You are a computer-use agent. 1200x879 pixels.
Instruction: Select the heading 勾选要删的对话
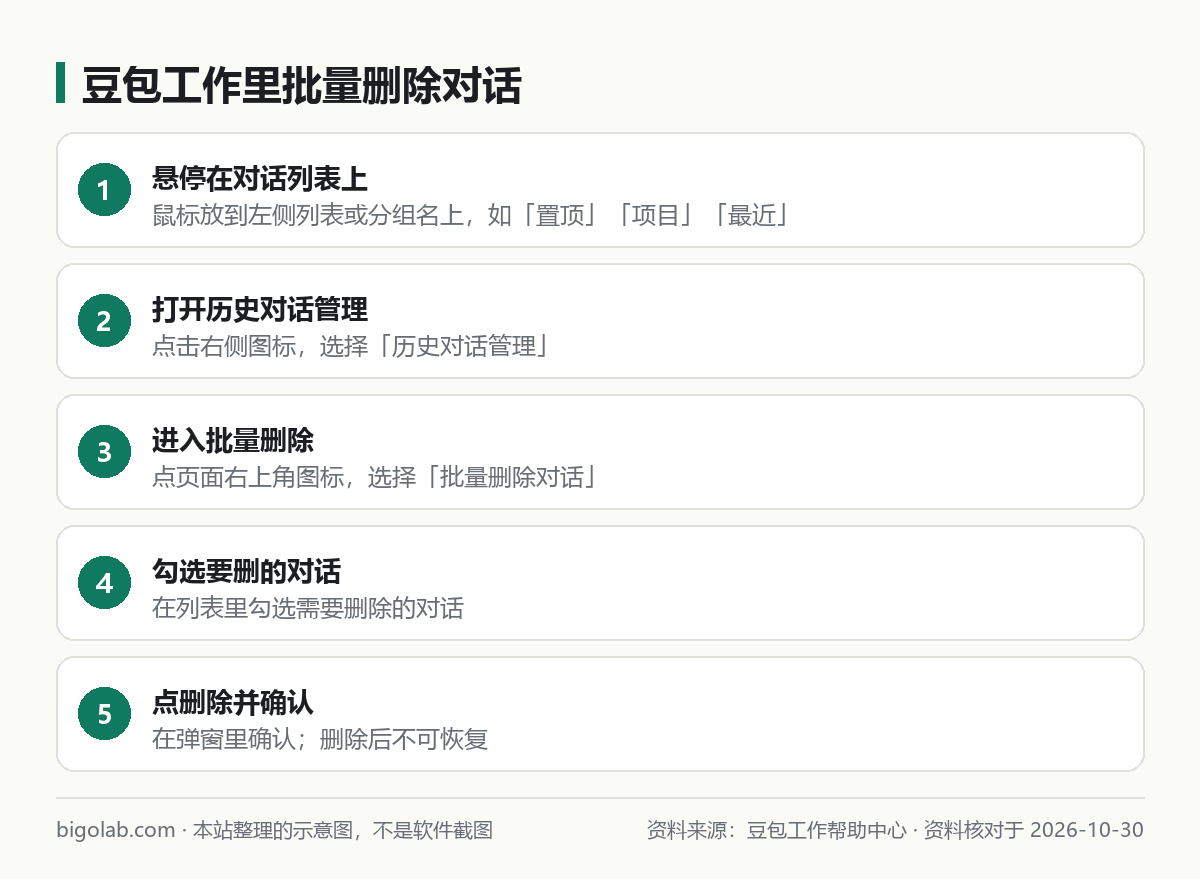click(x=246, y=573)
